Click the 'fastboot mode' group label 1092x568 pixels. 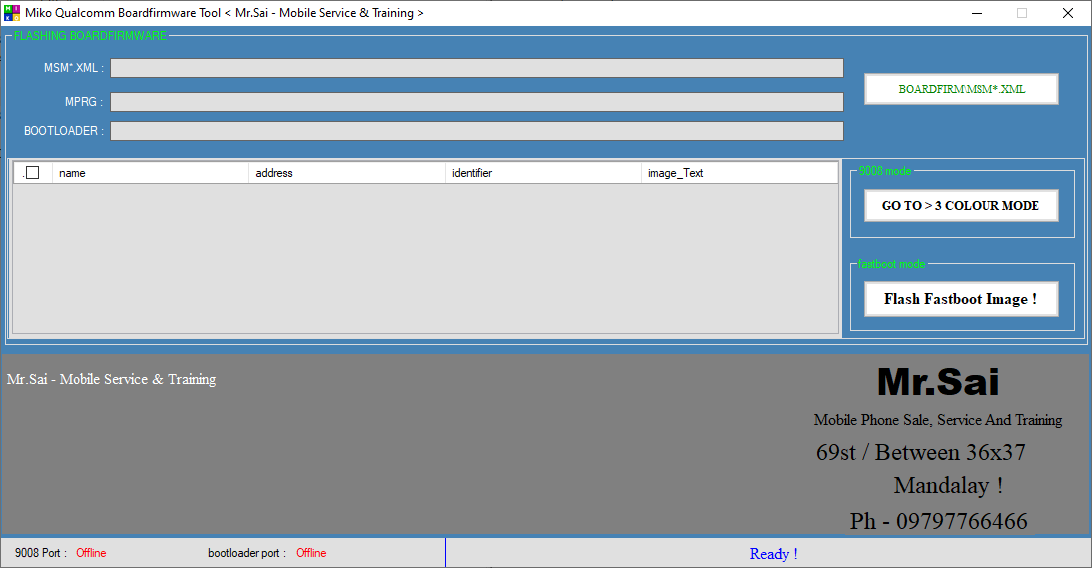click(x=891, y=264)
